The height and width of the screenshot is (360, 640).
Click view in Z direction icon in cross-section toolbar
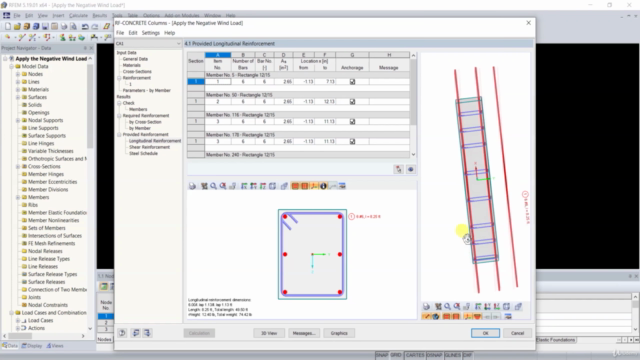pyautogui.click(x=263, y=186)
